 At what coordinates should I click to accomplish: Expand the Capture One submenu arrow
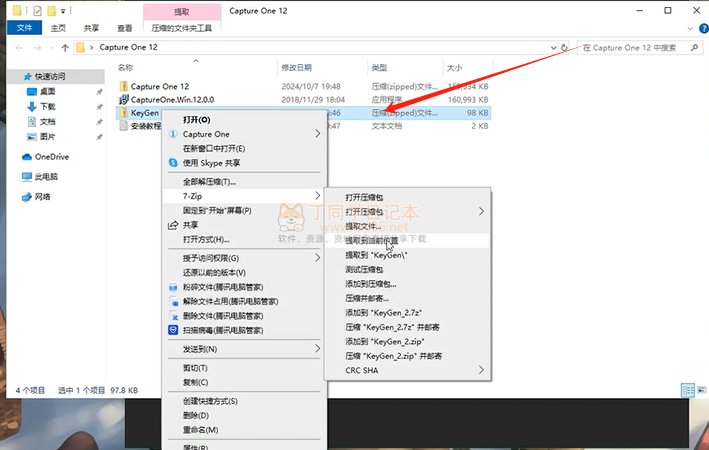click(317, 134)
